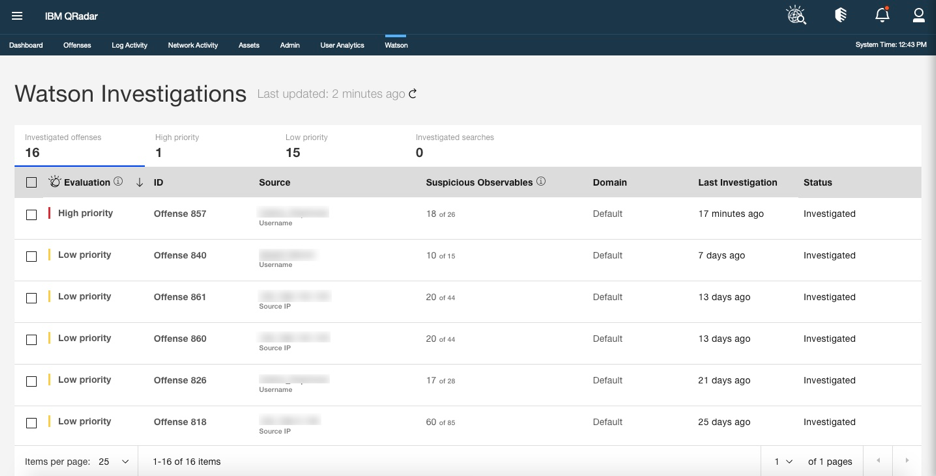
Task: Open the Assets tab
Action: [249, 45]
